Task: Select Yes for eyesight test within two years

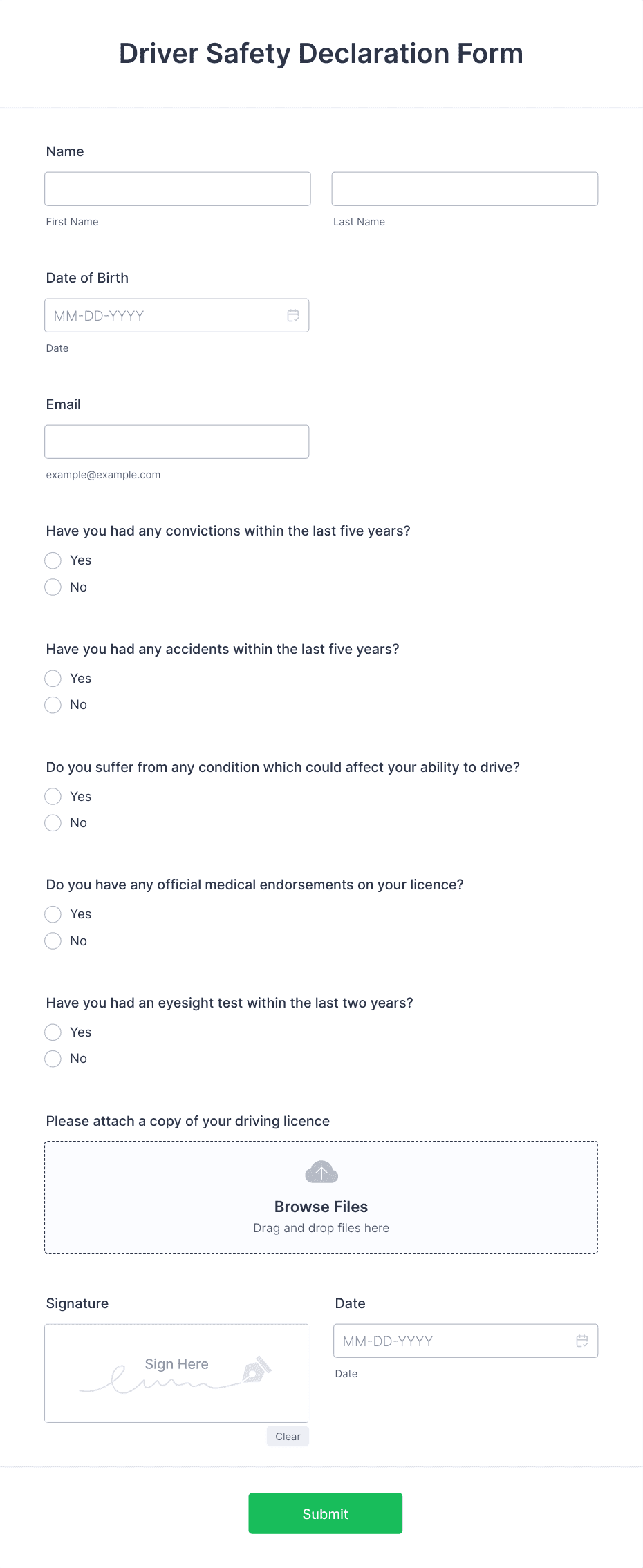Action: click(x=53, y=1032)
